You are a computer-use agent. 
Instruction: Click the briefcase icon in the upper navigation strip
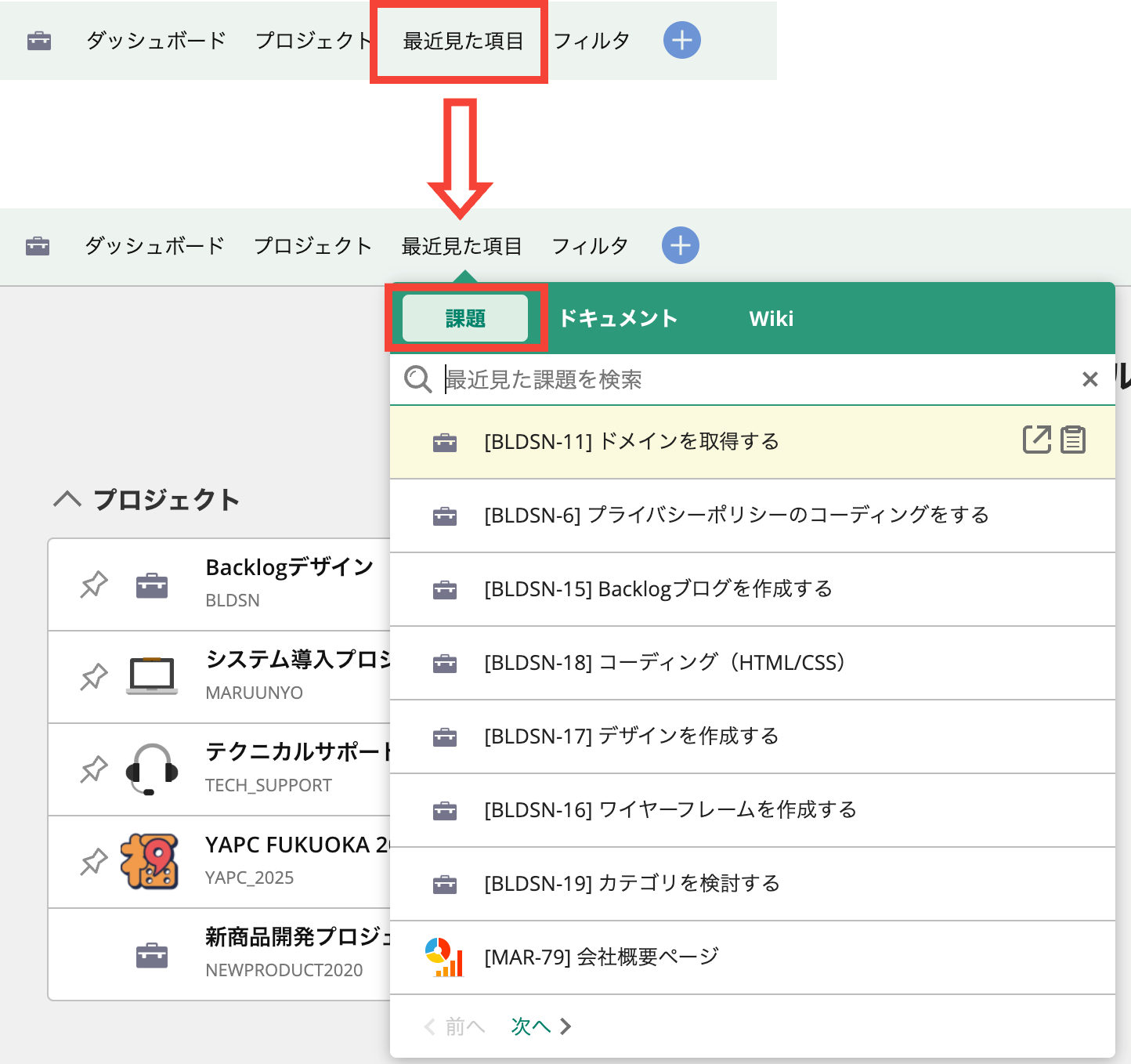pos(39,41)
